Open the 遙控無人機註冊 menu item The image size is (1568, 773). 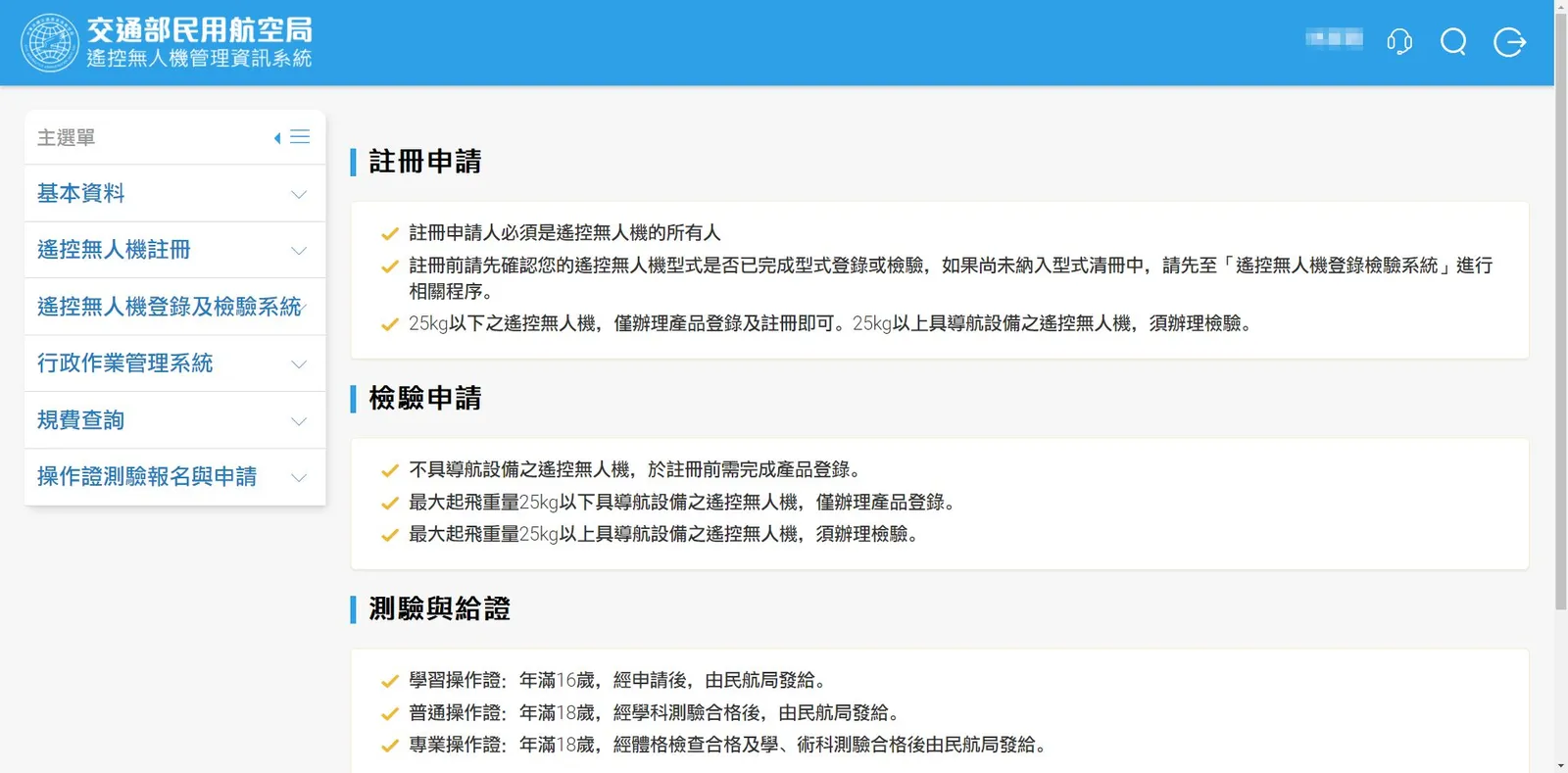pyautogui.click(x=175, y=251)
